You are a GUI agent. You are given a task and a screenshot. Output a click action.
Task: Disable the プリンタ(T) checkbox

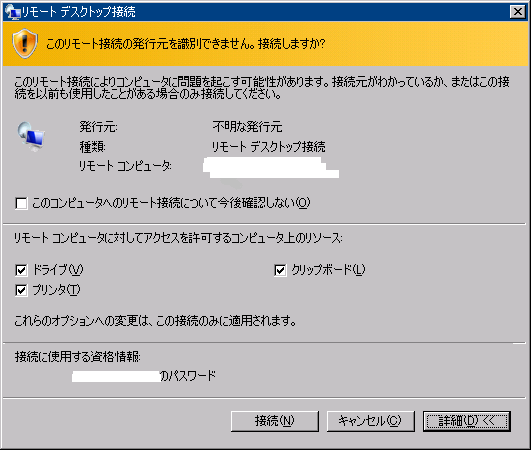tap(21, 290)
